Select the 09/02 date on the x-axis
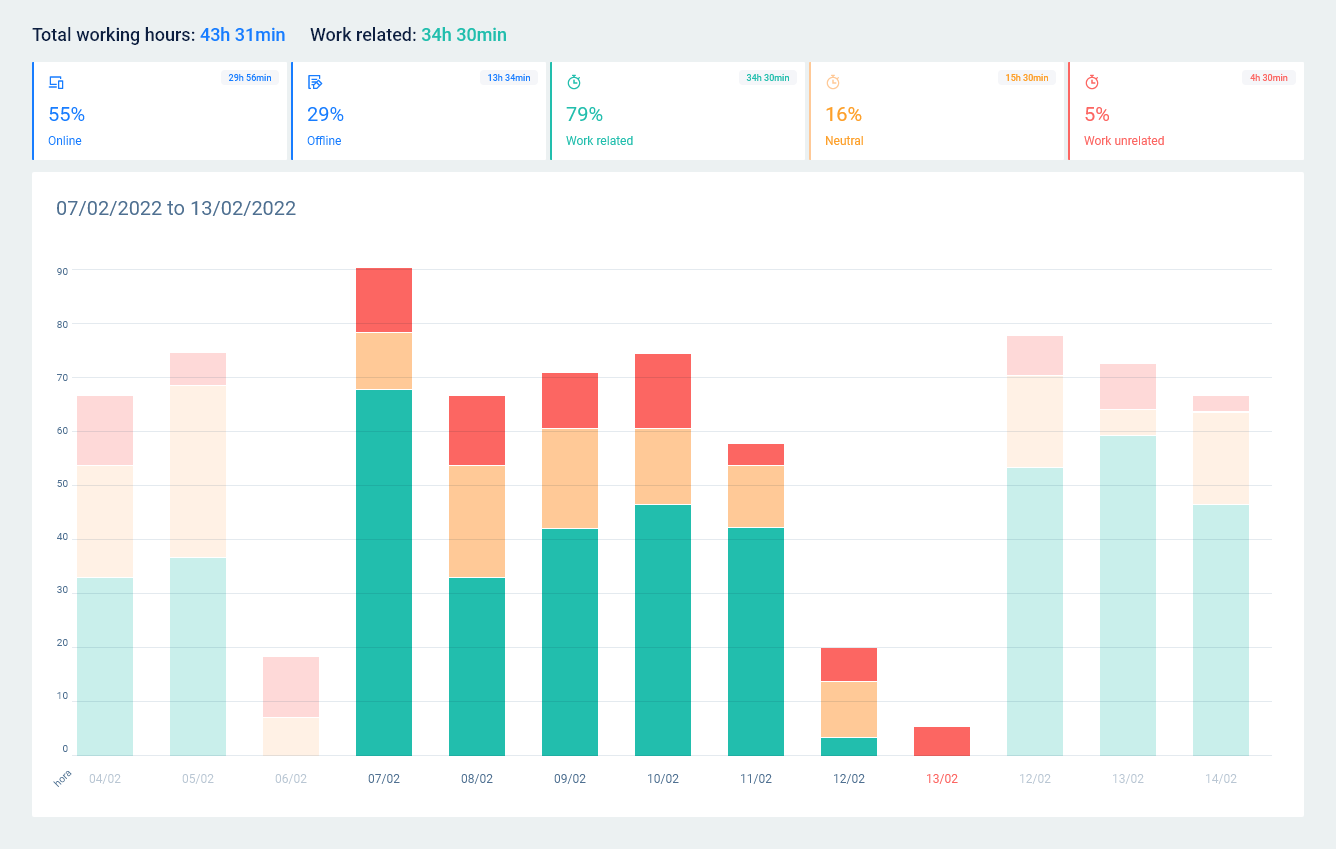The height and width of the screenshot is (849, 1336). (x=570, y=779)
